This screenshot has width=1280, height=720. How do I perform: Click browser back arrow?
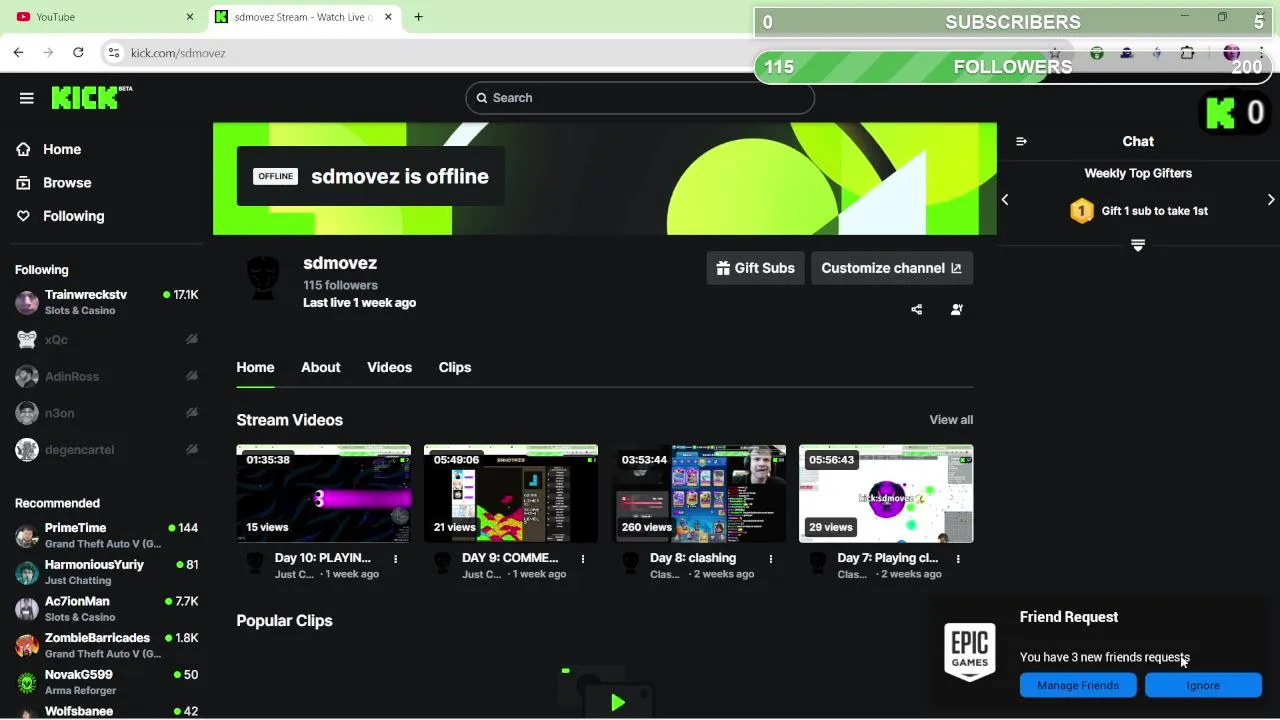18,53
